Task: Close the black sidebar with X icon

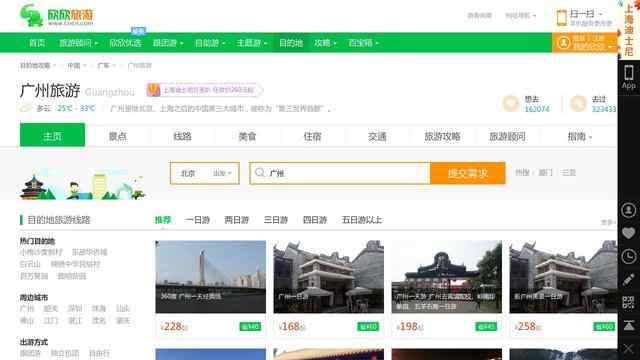Action: (x=629, y=349)
